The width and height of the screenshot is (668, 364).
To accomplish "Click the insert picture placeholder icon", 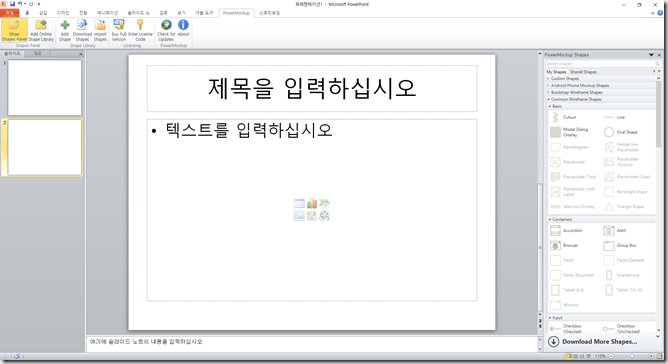I will pyautogui.click(x=299, y=216).
